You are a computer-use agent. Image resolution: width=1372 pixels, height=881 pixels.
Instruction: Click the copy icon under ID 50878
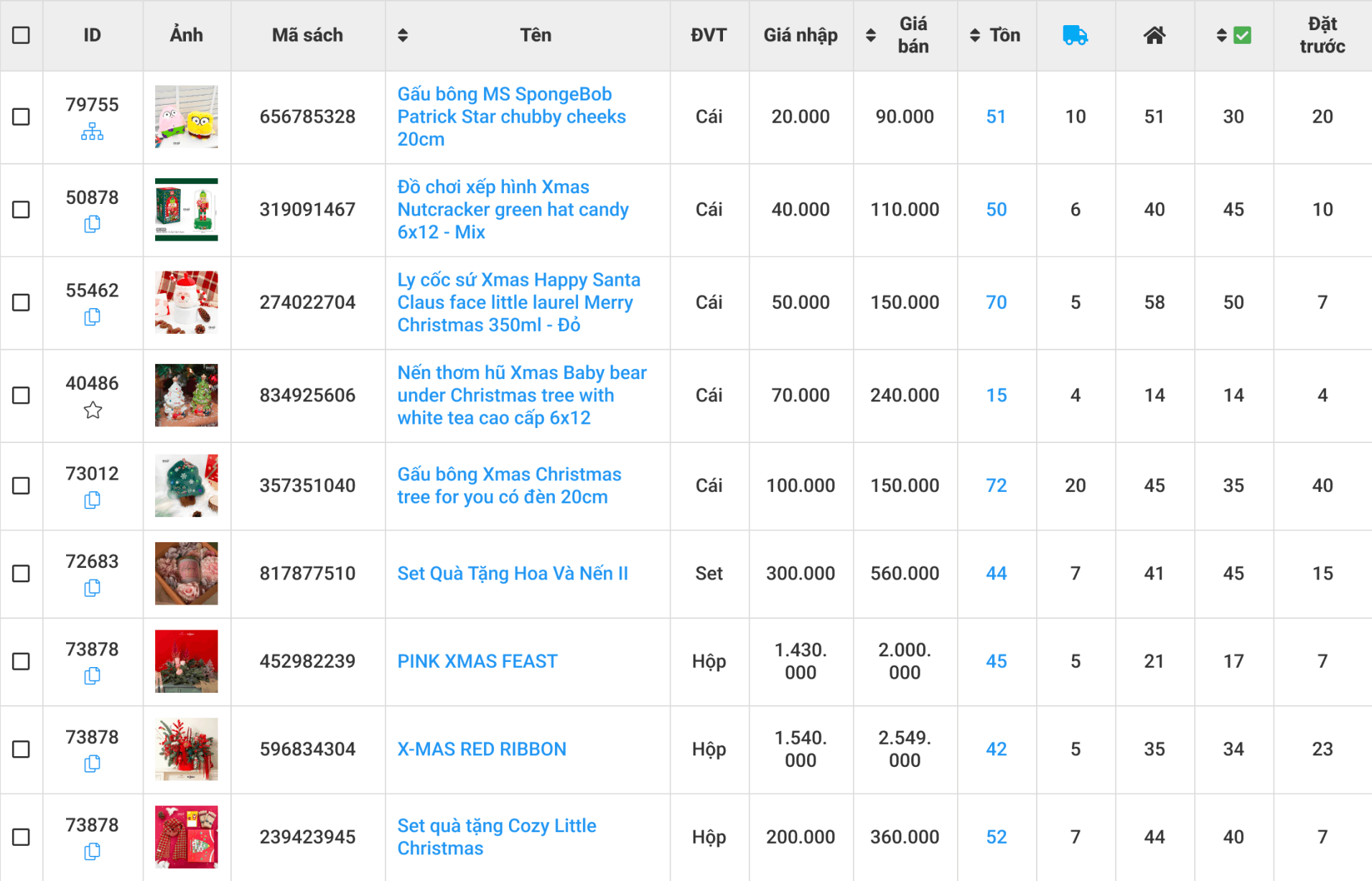pyautogui.click(x=92, y=225)
